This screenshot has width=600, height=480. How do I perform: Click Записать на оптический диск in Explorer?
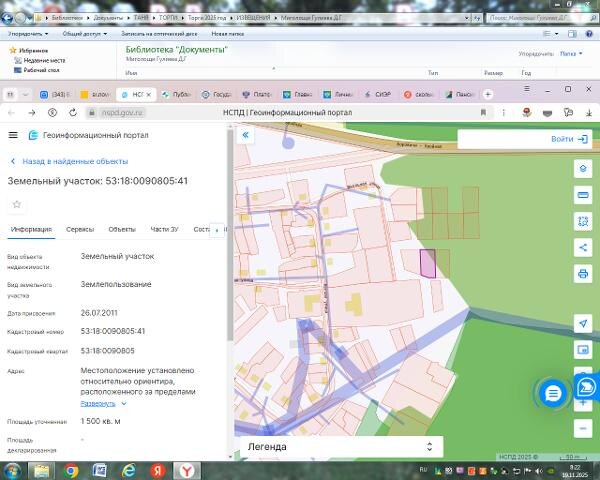pyautogui.click(x=159, y=34)
